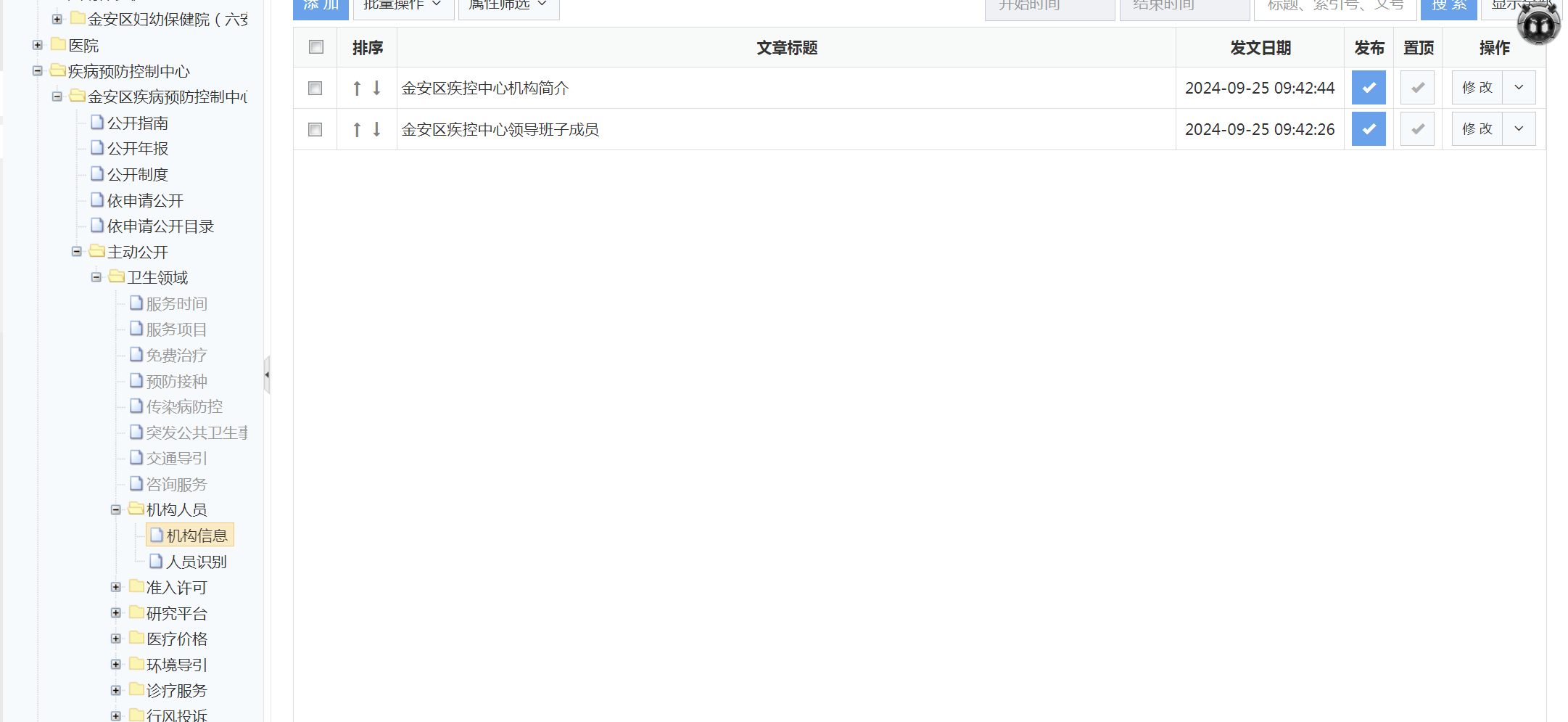
Task: Move 金安区疾控中心机构简介 up with arrow
Action: coord(357,89)
